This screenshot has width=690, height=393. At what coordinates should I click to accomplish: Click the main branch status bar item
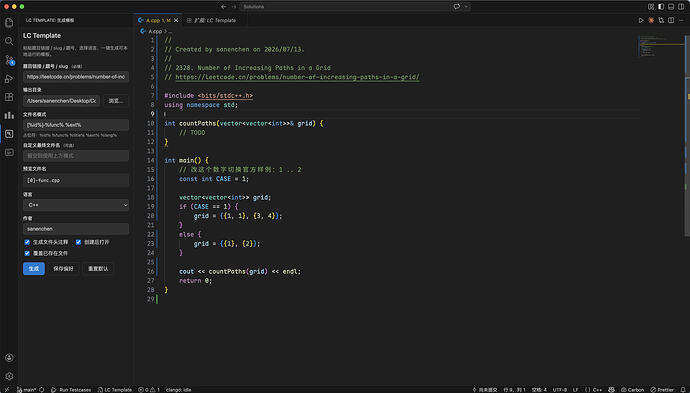click(x=26, y=389)
